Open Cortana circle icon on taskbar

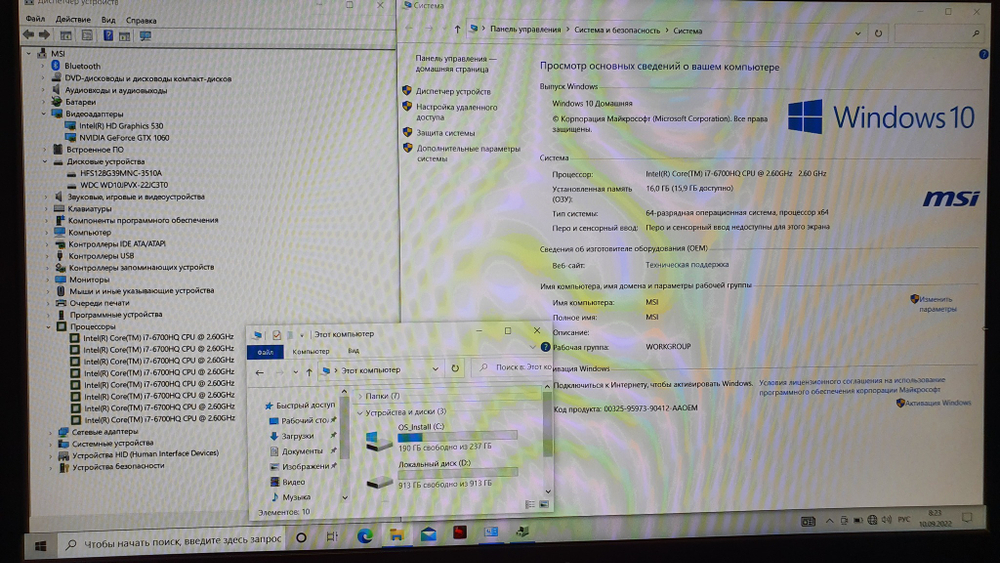[301, 537]
